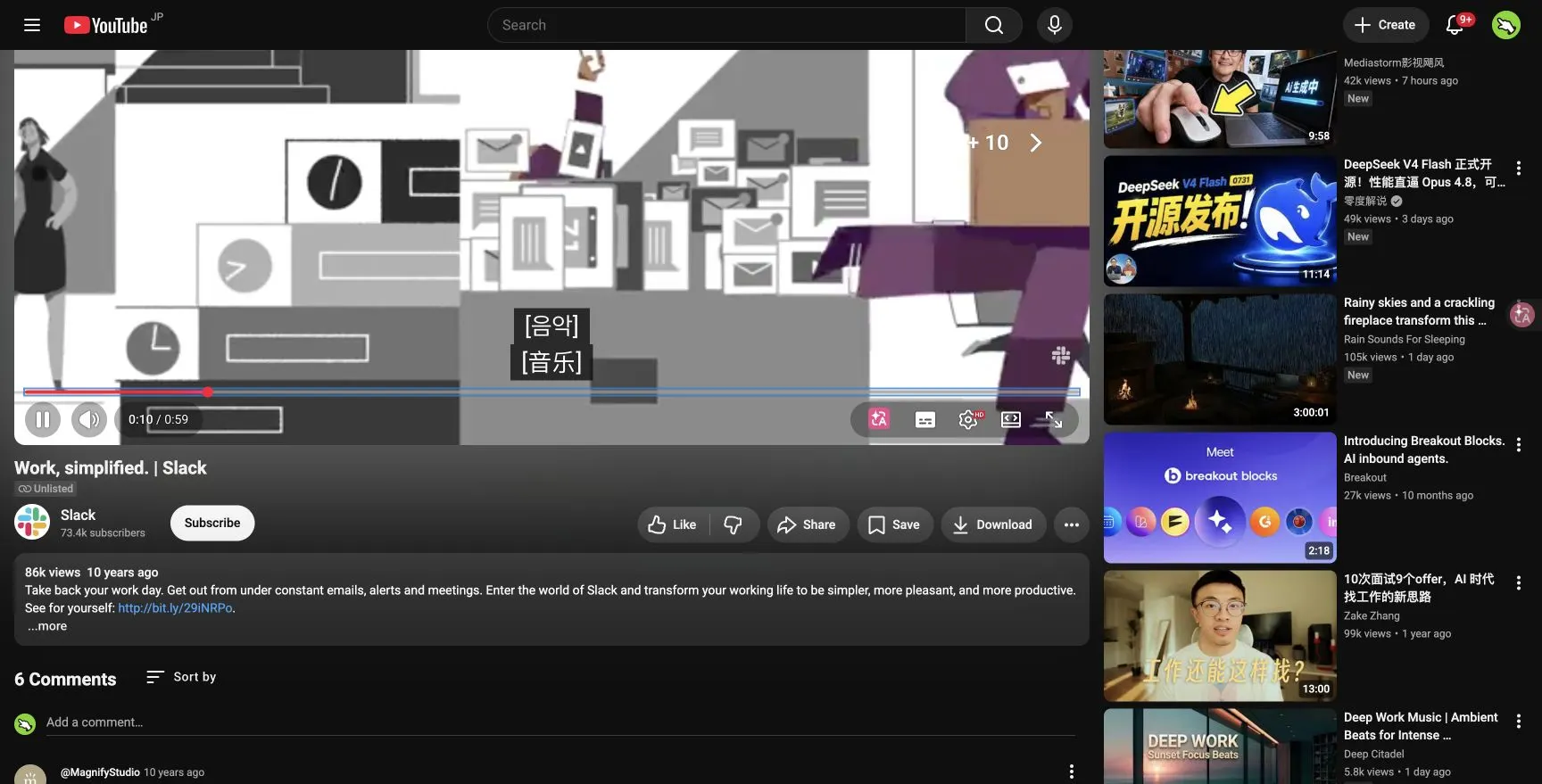Screen dimensions: 1542x784
Task: Open the DeepSeek V4 Flash thumbnail
Action: point(1219,221)
